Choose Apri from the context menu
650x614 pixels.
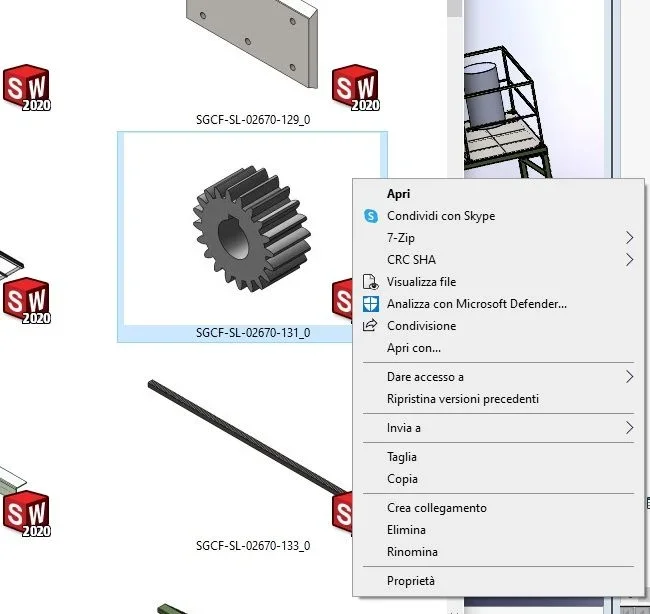[x=498, y=194]
